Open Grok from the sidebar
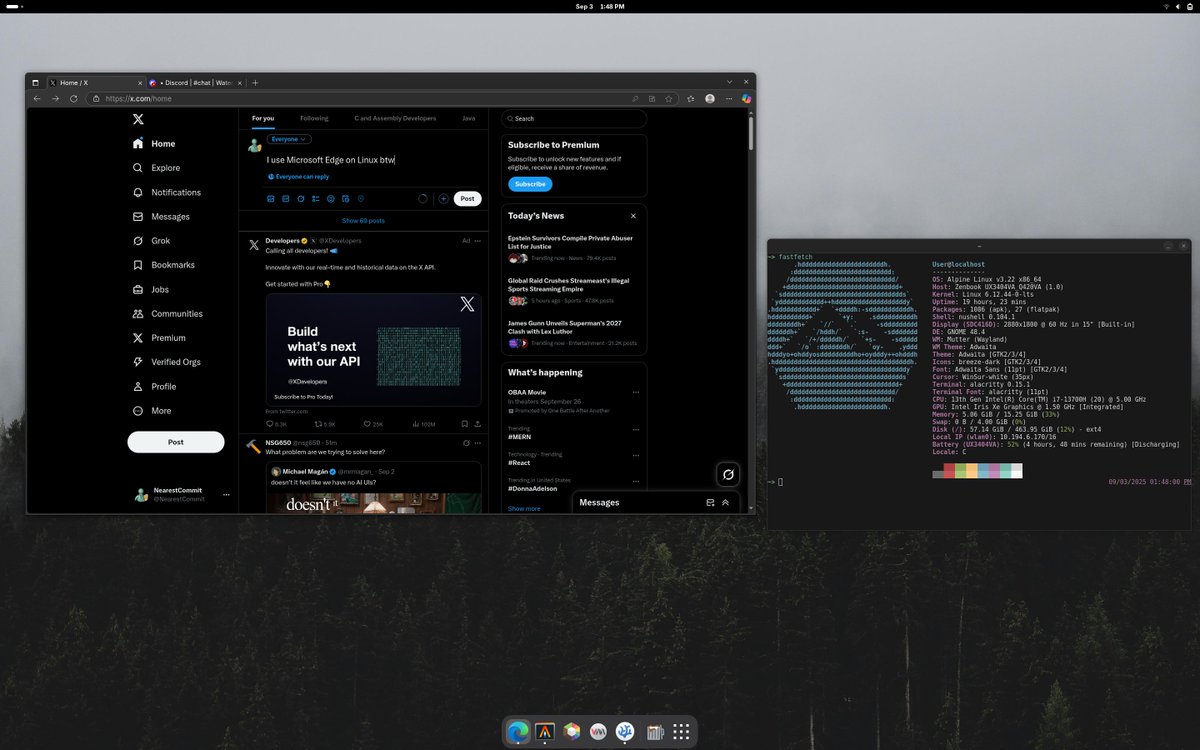The image size is (1200, 750). pos(151,241)
